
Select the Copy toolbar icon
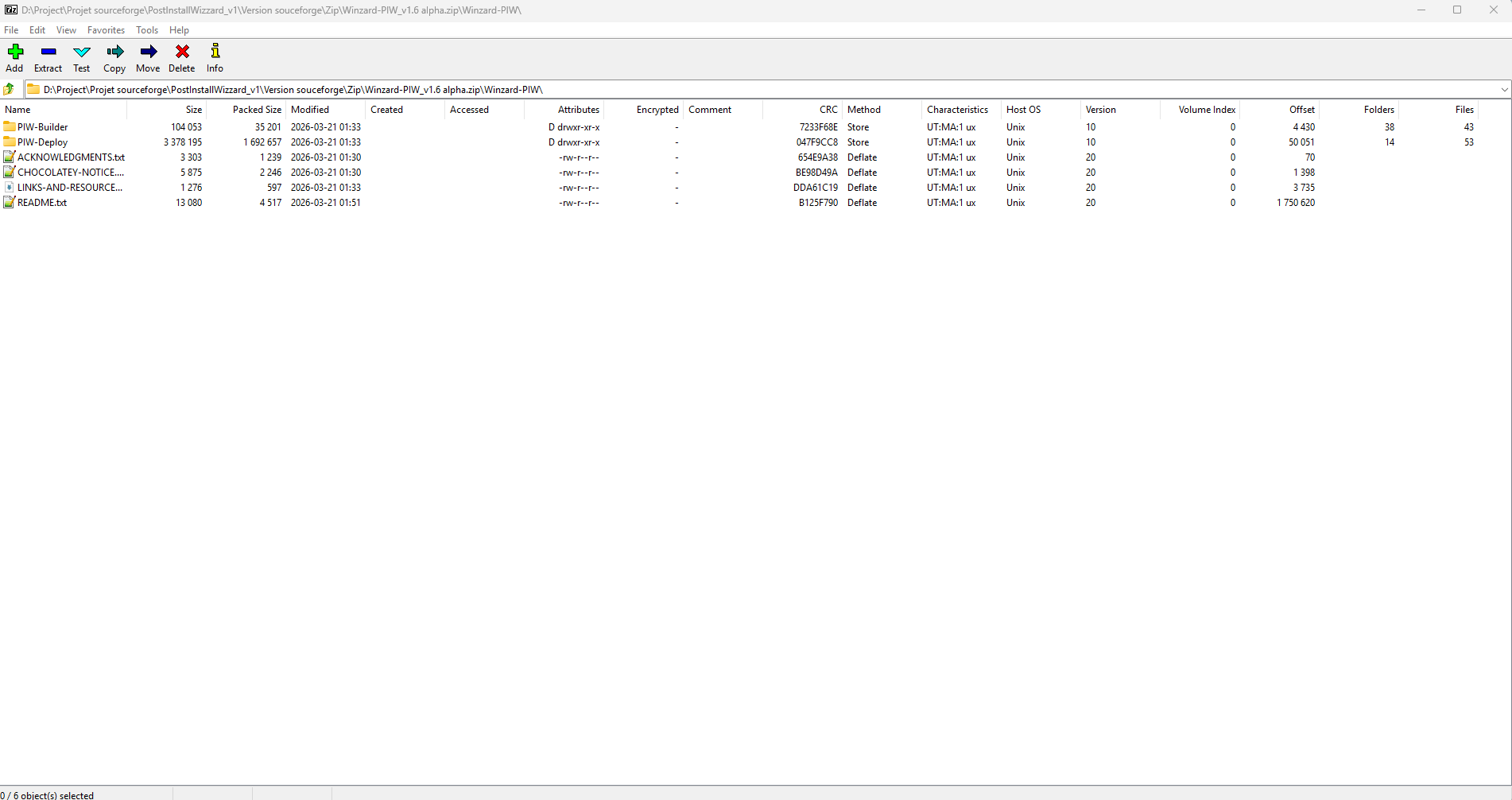[115, 52]
